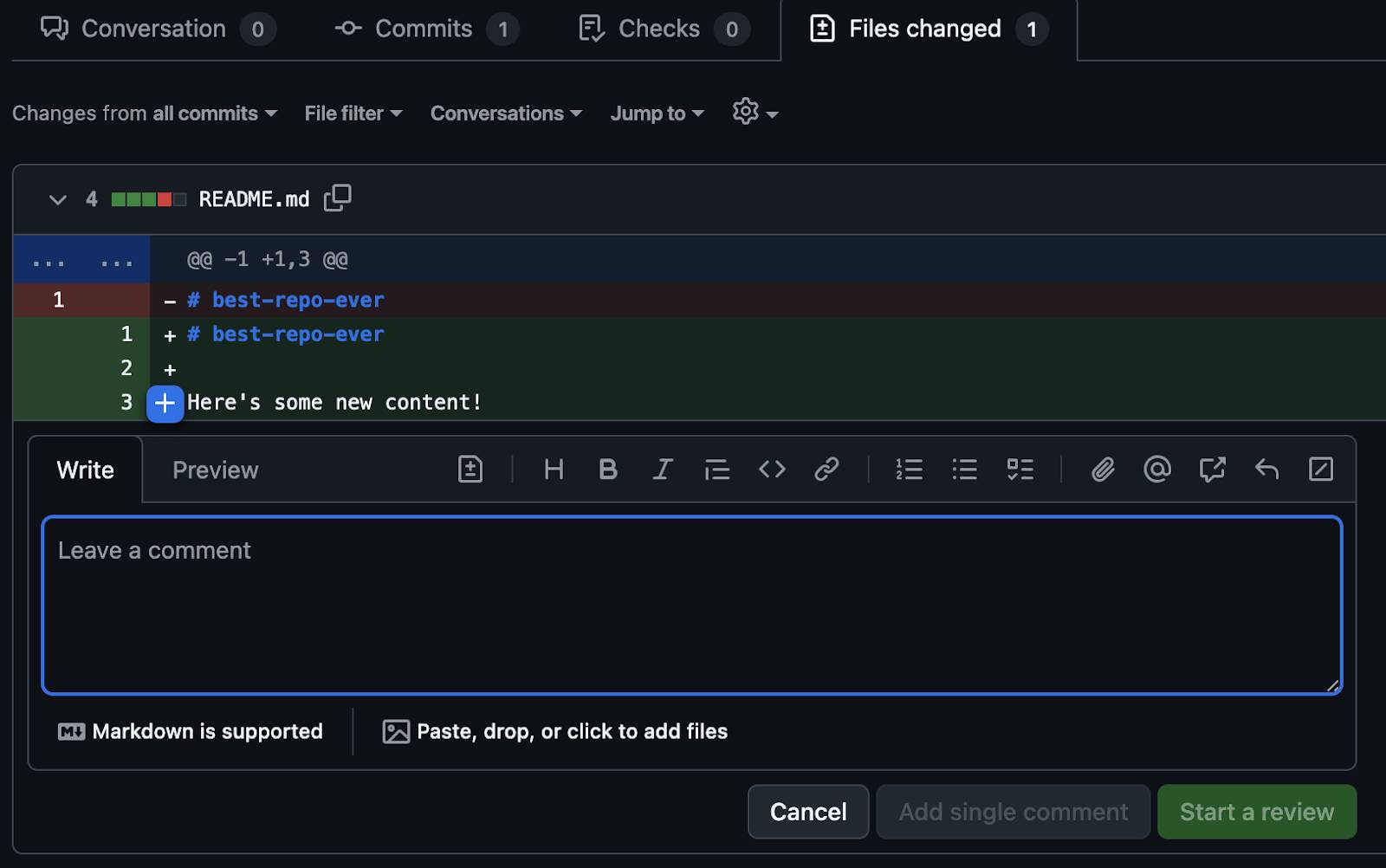Insert a link into the comment

(x=826, y=470)
